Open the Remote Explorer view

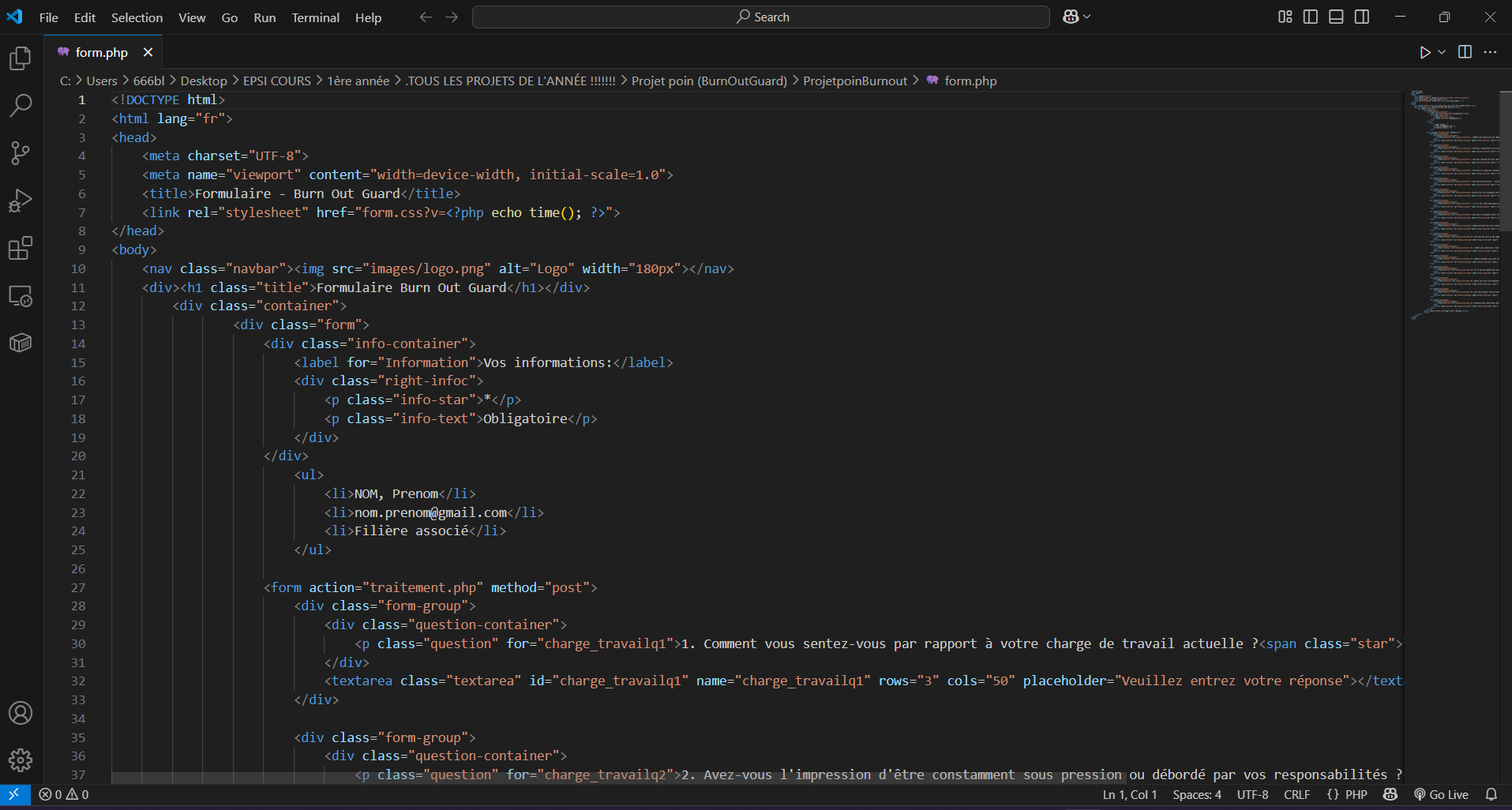pyautogui.click(x=21, y=296)
